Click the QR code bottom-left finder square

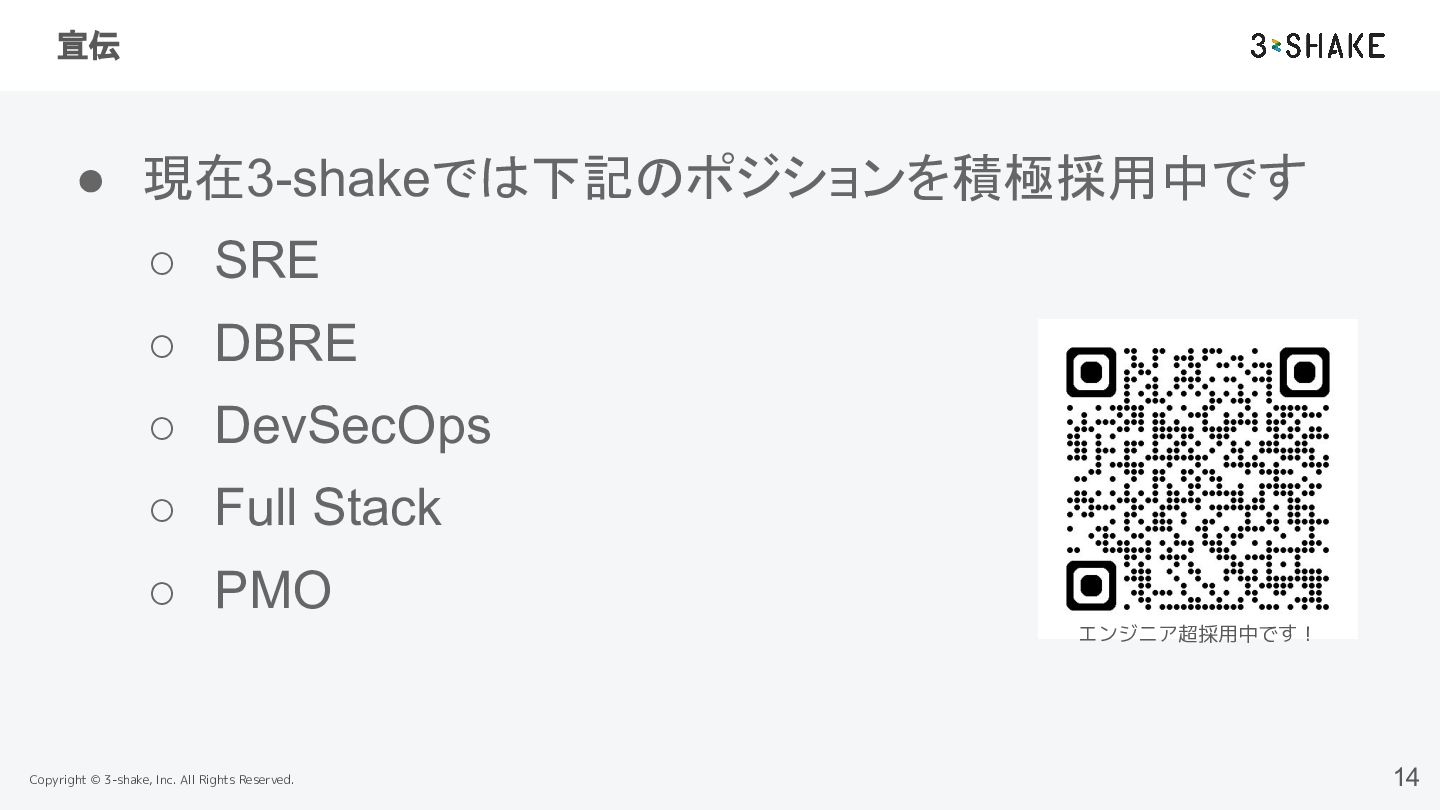coord(1091,585)
